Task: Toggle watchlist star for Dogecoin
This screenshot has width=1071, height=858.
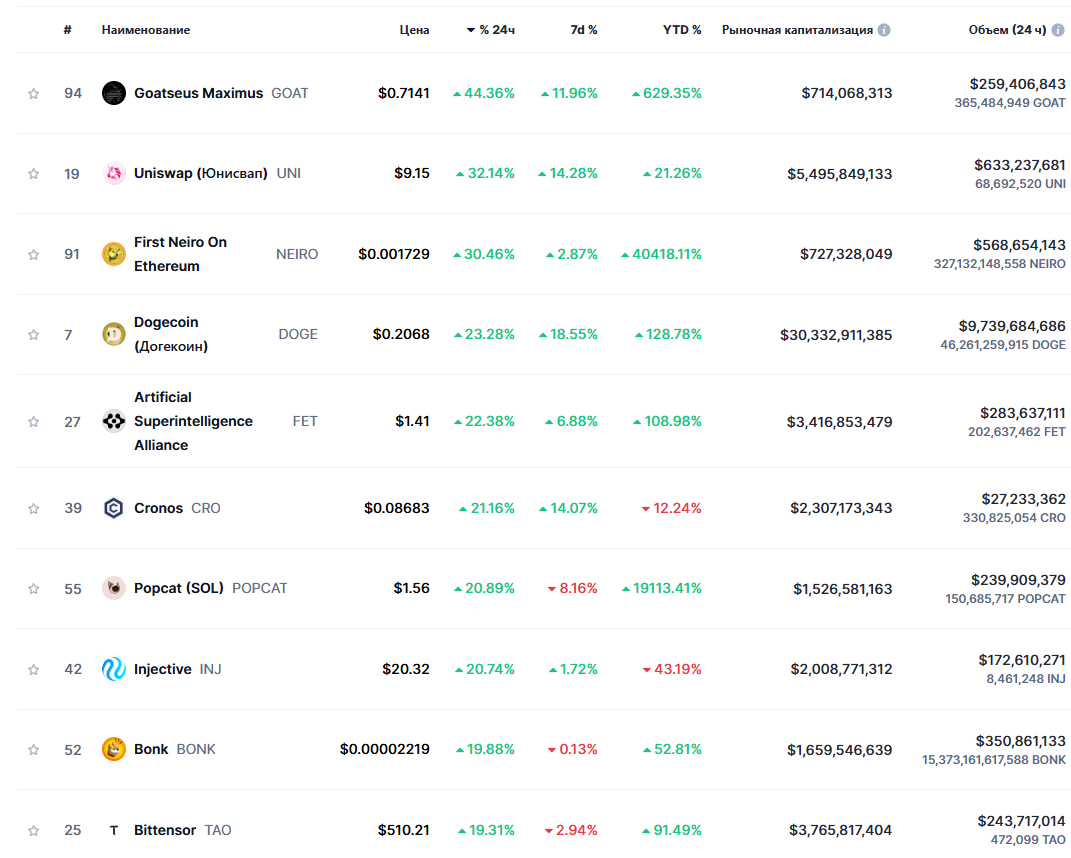Action: pyautogui.click(x=34, y=335)
